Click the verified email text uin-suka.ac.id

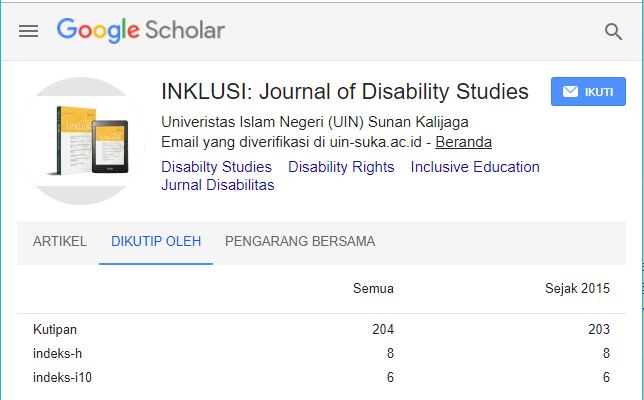pos(291,142)
